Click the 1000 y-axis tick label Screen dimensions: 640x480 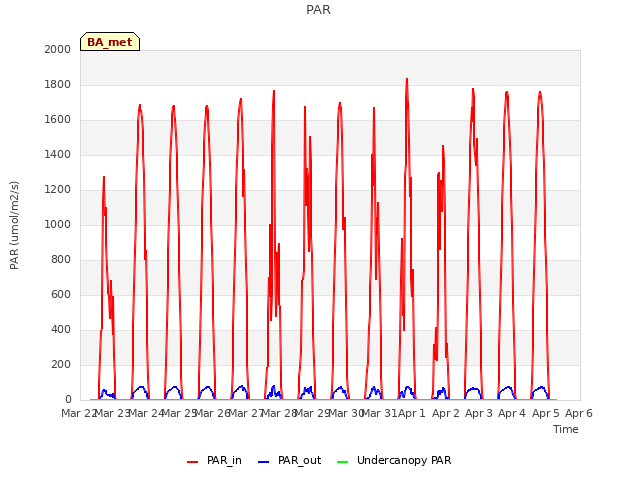tap(58, 224)
